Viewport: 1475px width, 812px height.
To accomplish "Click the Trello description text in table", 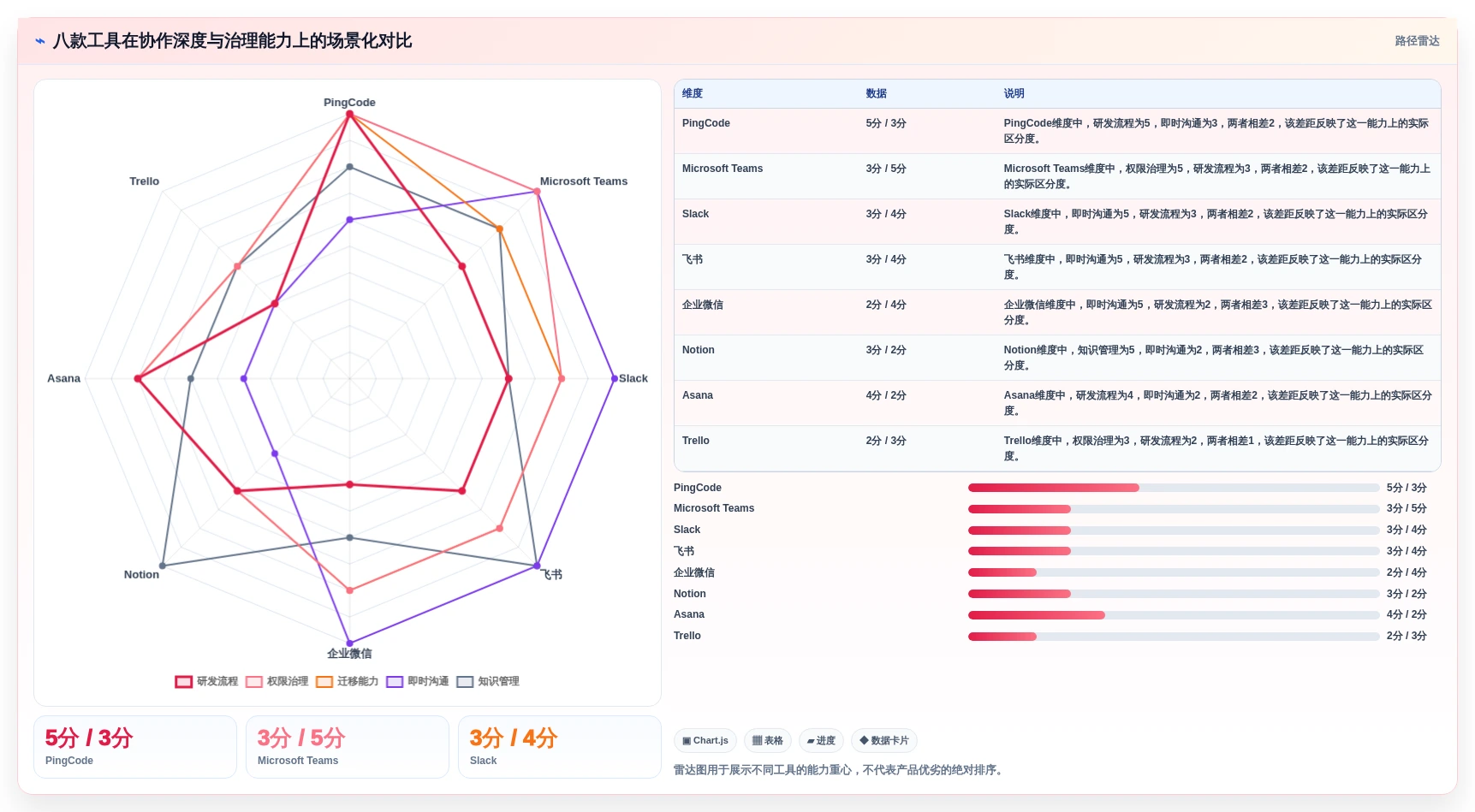I will click(x=1217, y=448).
